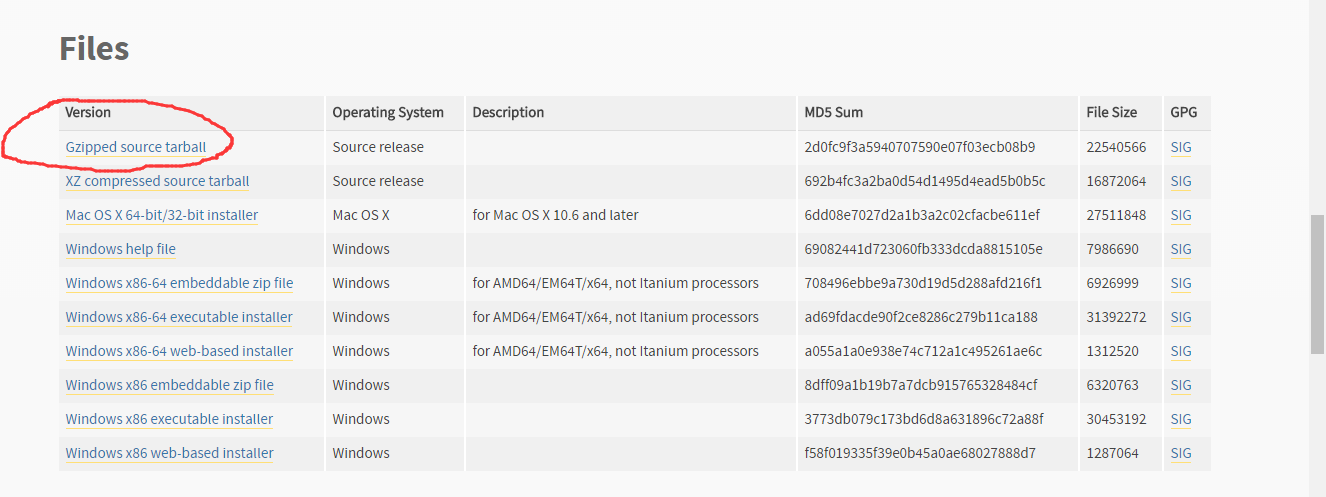Viewport: 1326px width, 497px height.
Task: Open SIG link for Gzipped source tarball
Action: (1181, 147)
